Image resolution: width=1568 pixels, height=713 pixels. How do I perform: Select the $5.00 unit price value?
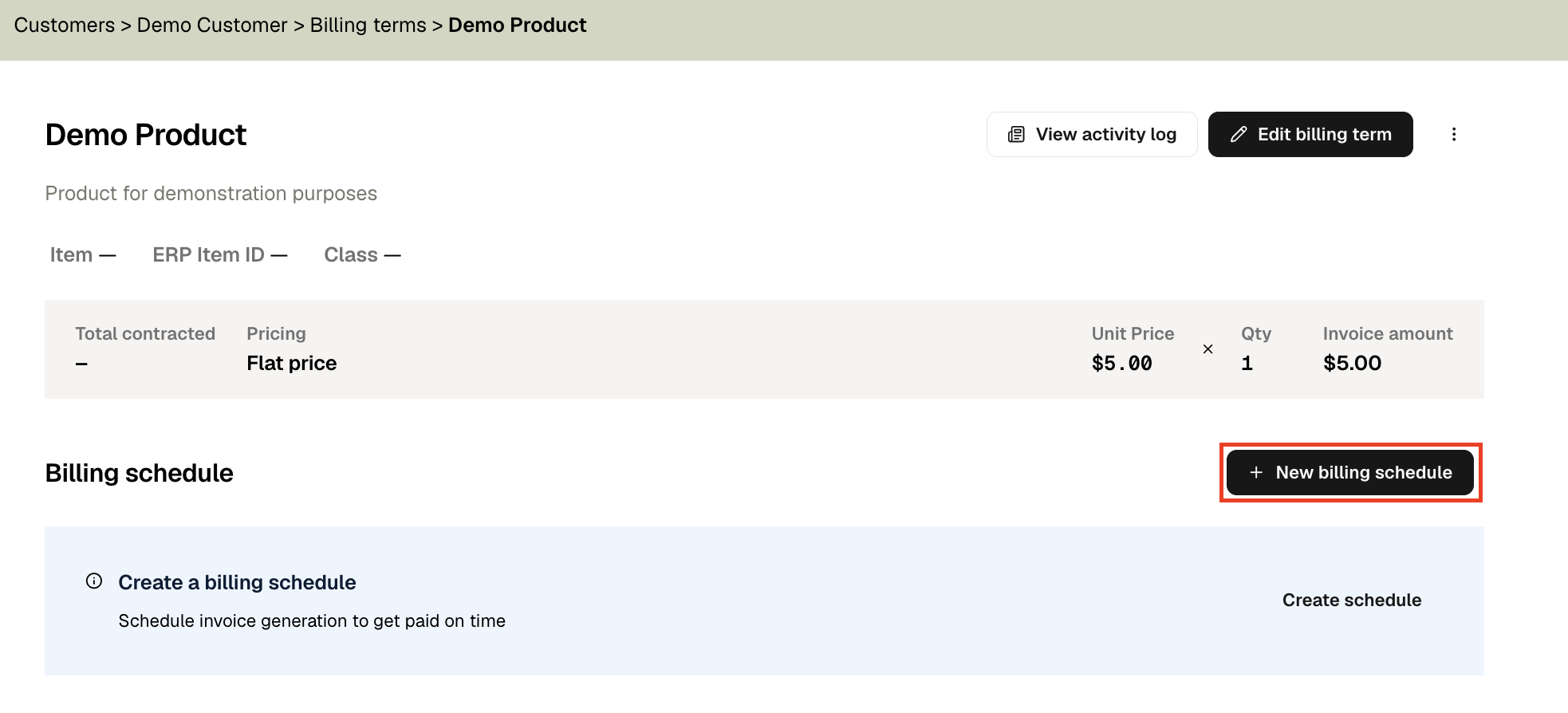click(x=1122, y=363)
